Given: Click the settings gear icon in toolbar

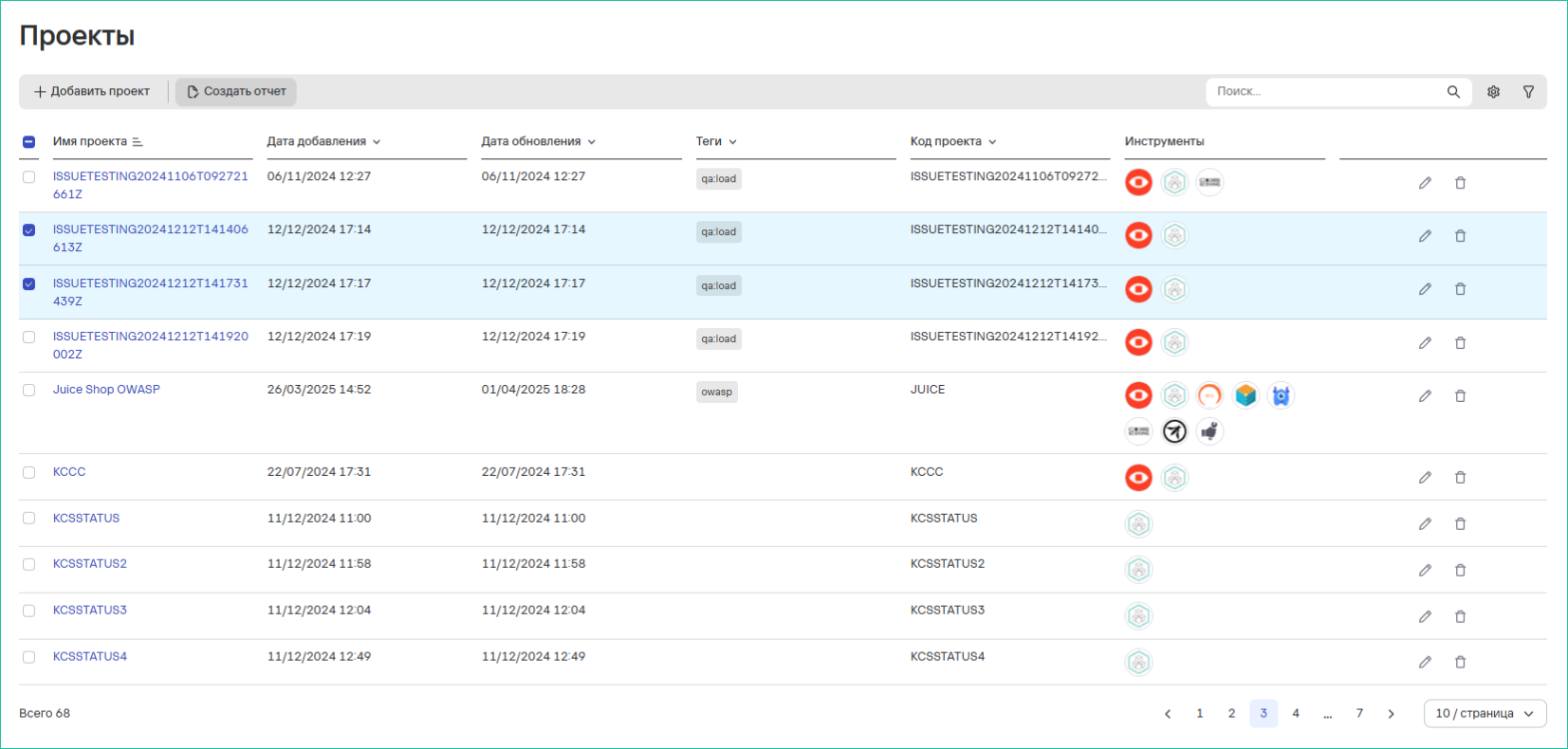Looking at the screenshot, I should pos(1493,92).
